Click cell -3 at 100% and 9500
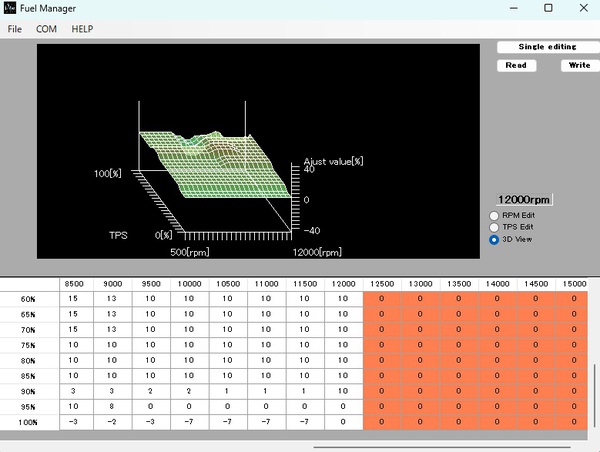The width and height of the screenshot is (600, 452). tap(151, 422)
